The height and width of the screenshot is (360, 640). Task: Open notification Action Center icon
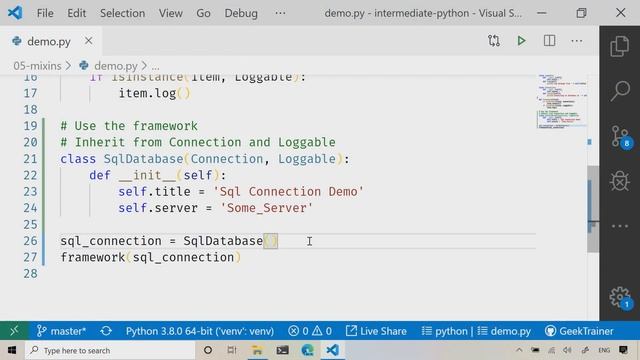click(623, 350)
